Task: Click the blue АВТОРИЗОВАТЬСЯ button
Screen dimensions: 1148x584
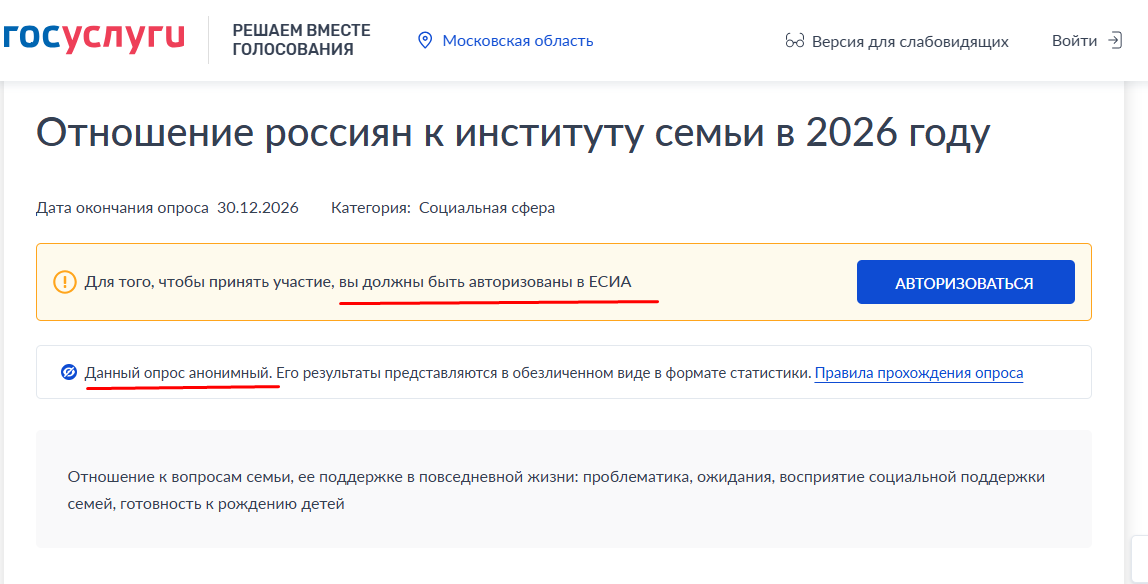Action: click(965, 282)
